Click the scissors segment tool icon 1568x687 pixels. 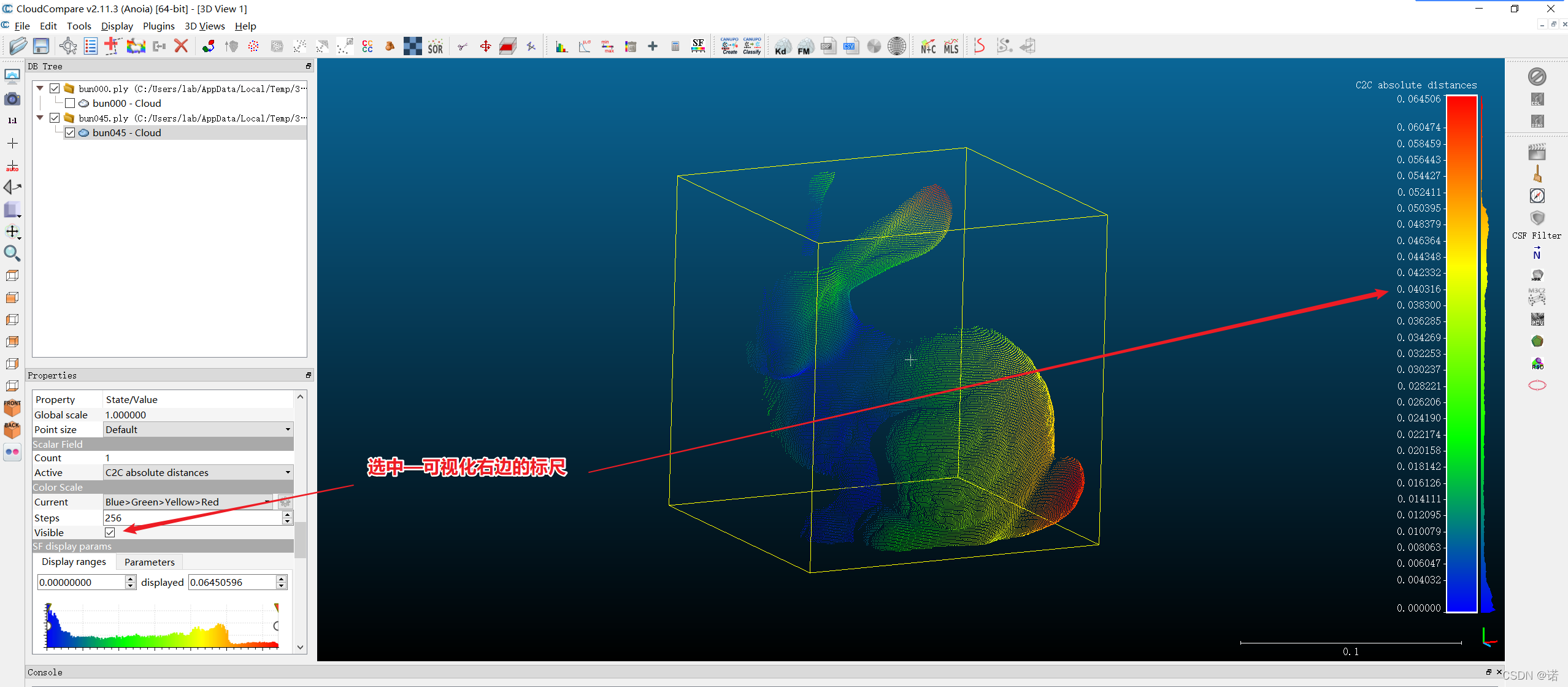463,47
